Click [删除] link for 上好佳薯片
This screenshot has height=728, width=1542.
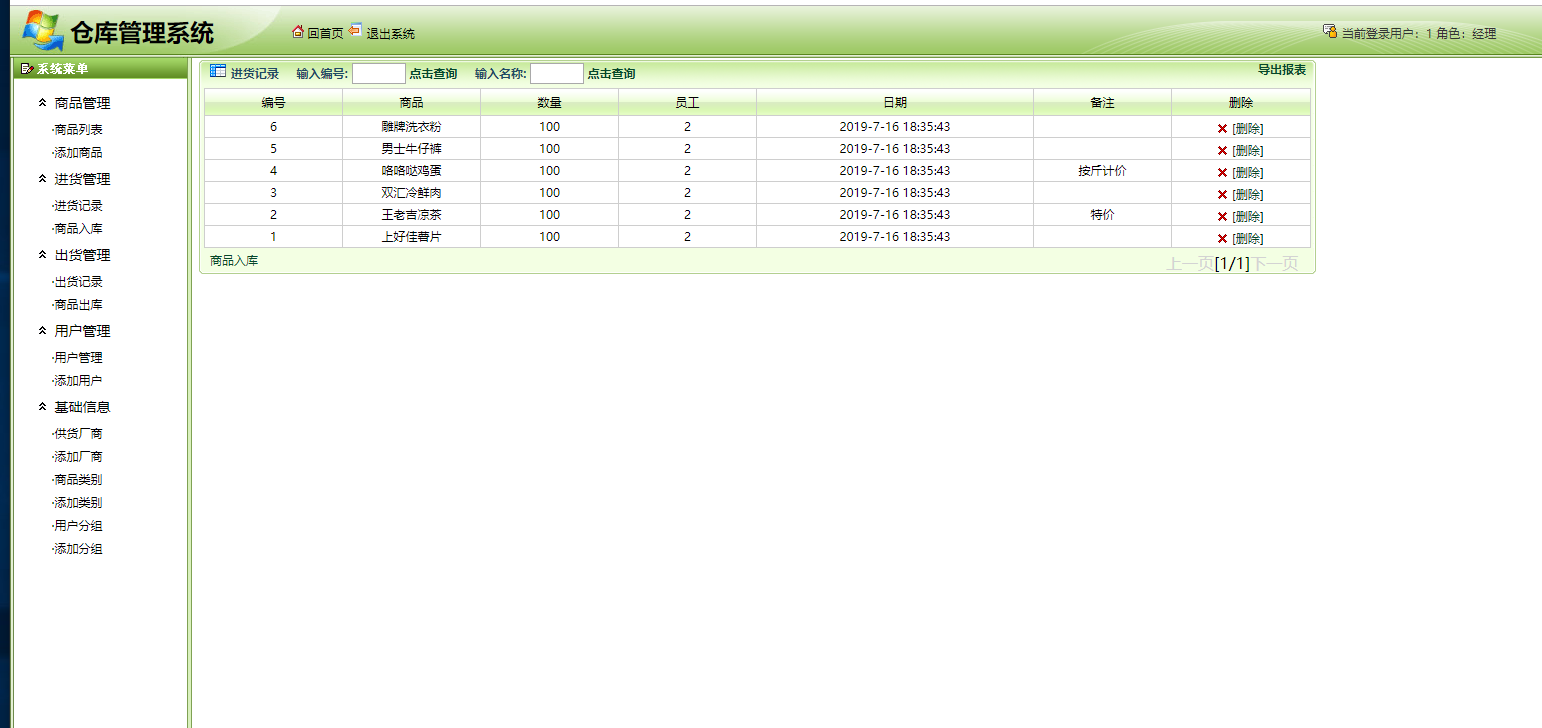pyautogui.click(x=1248, y=239)
